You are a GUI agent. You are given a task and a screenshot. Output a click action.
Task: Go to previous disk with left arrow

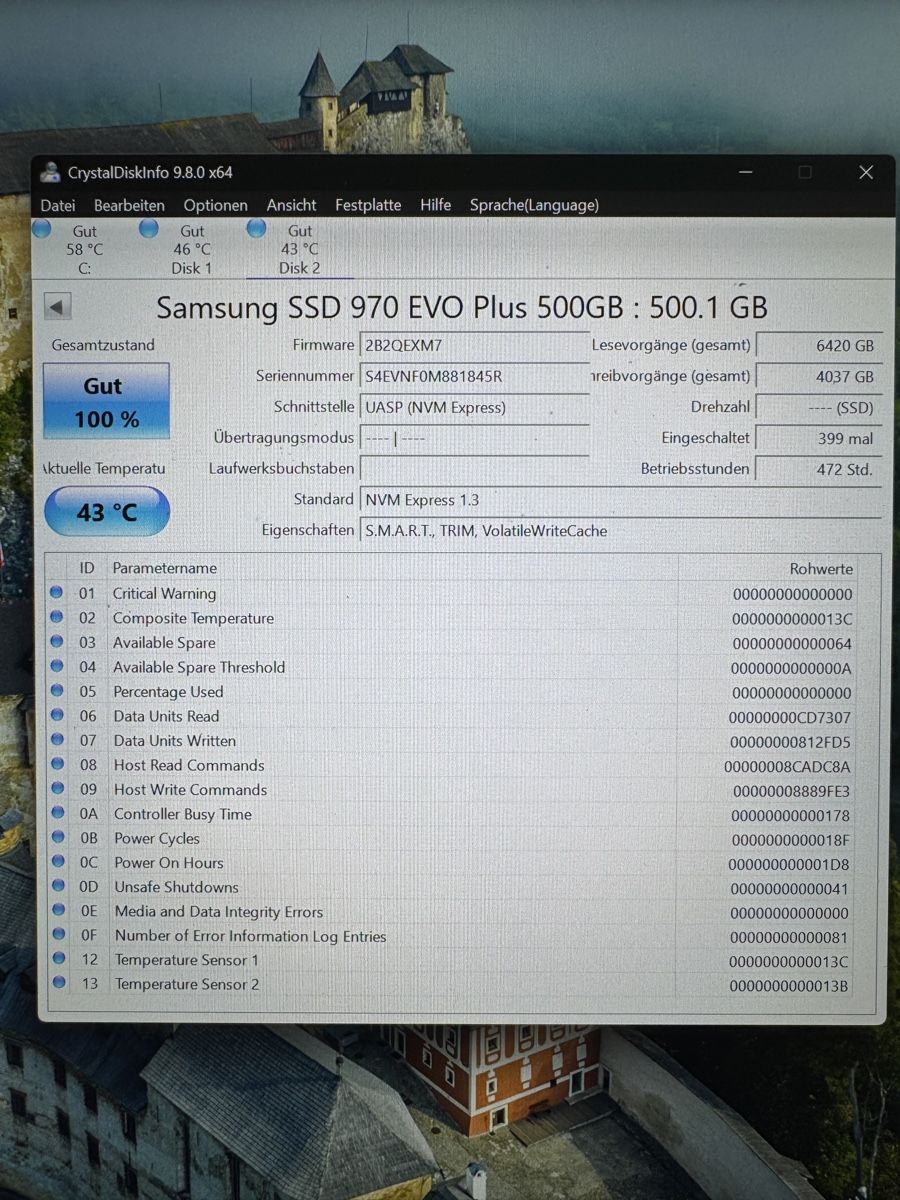(58, 307)
